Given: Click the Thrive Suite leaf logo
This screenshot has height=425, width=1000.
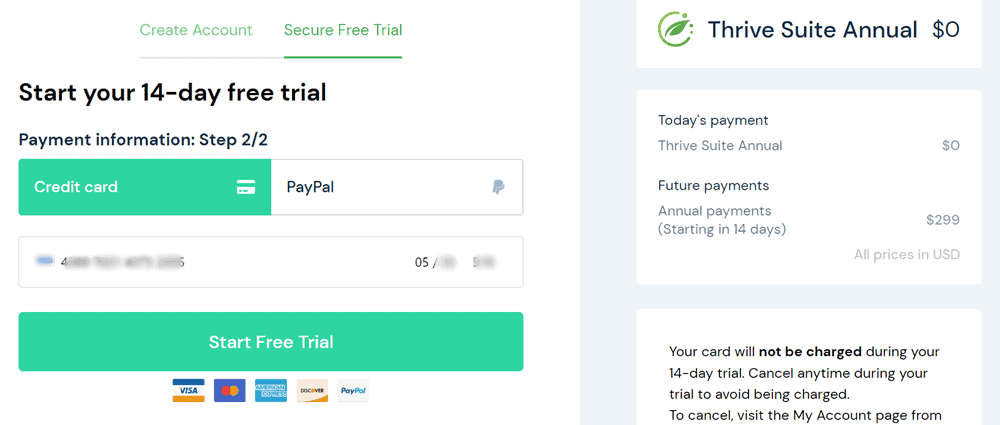Looking at the screenshot, I should point(675,29).
